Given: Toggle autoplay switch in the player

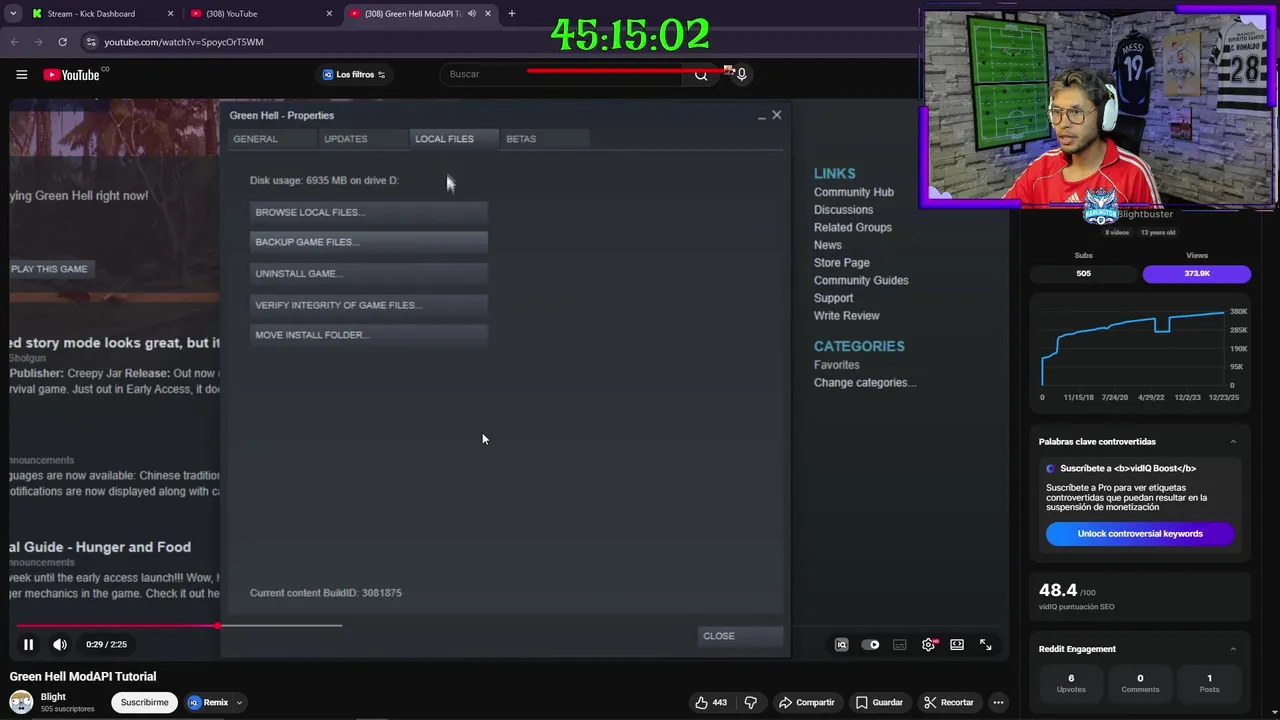Looking at the screenshot, I should (870, 645).
